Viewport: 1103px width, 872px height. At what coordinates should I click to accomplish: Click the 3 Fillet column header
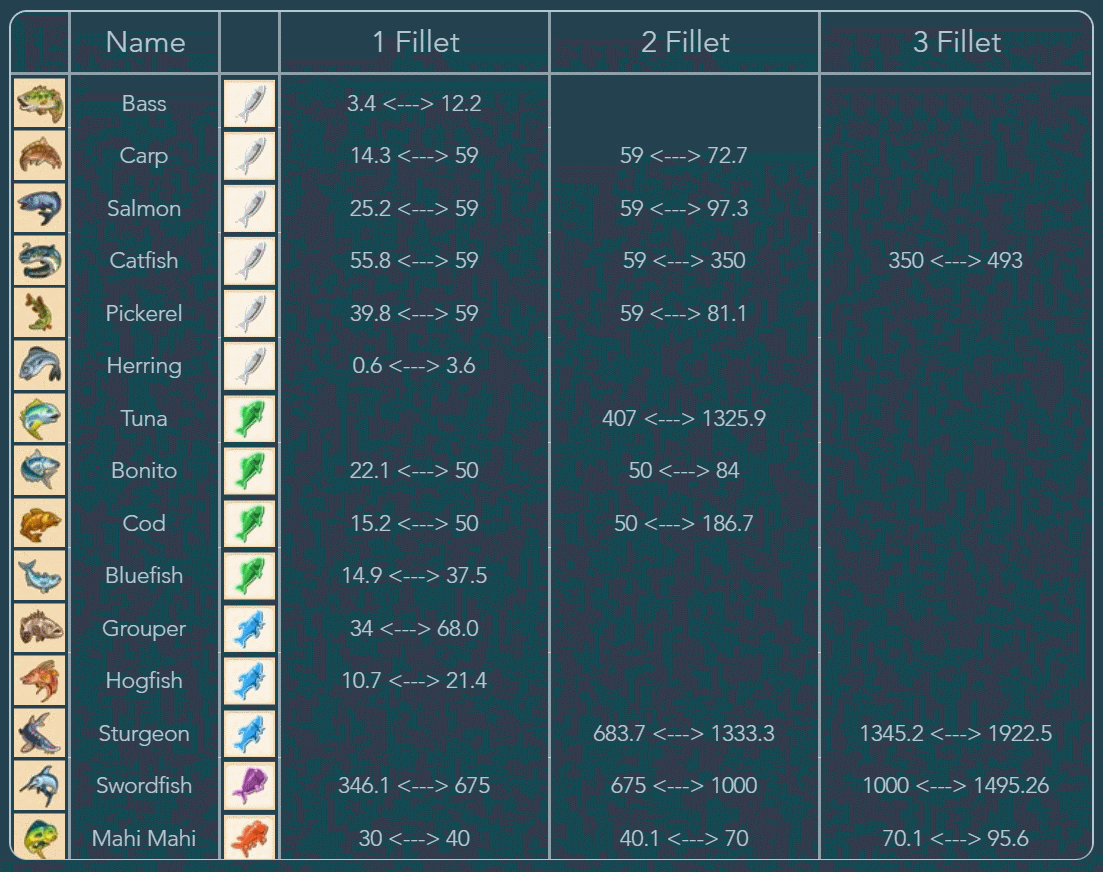coord(956,42)
